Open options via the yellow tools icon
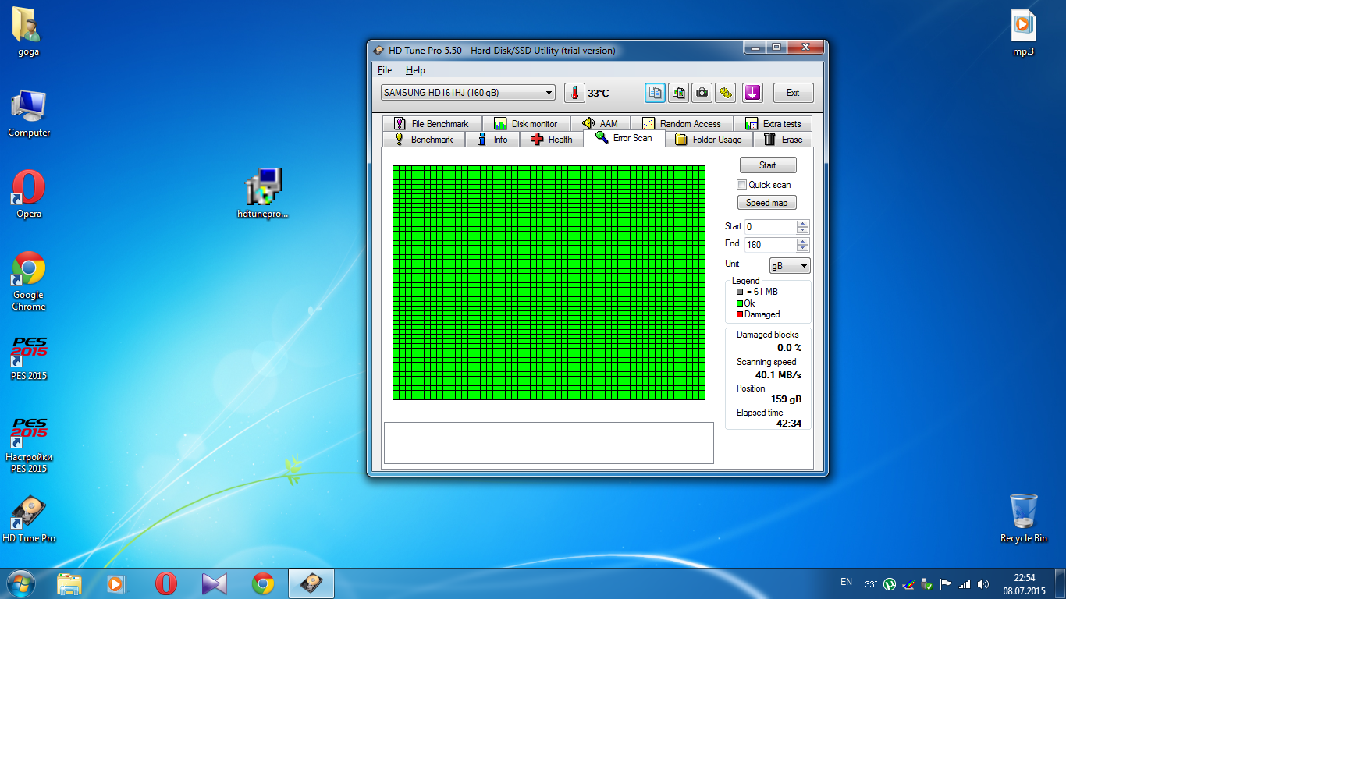The image size is (1366, 768). 727,93
